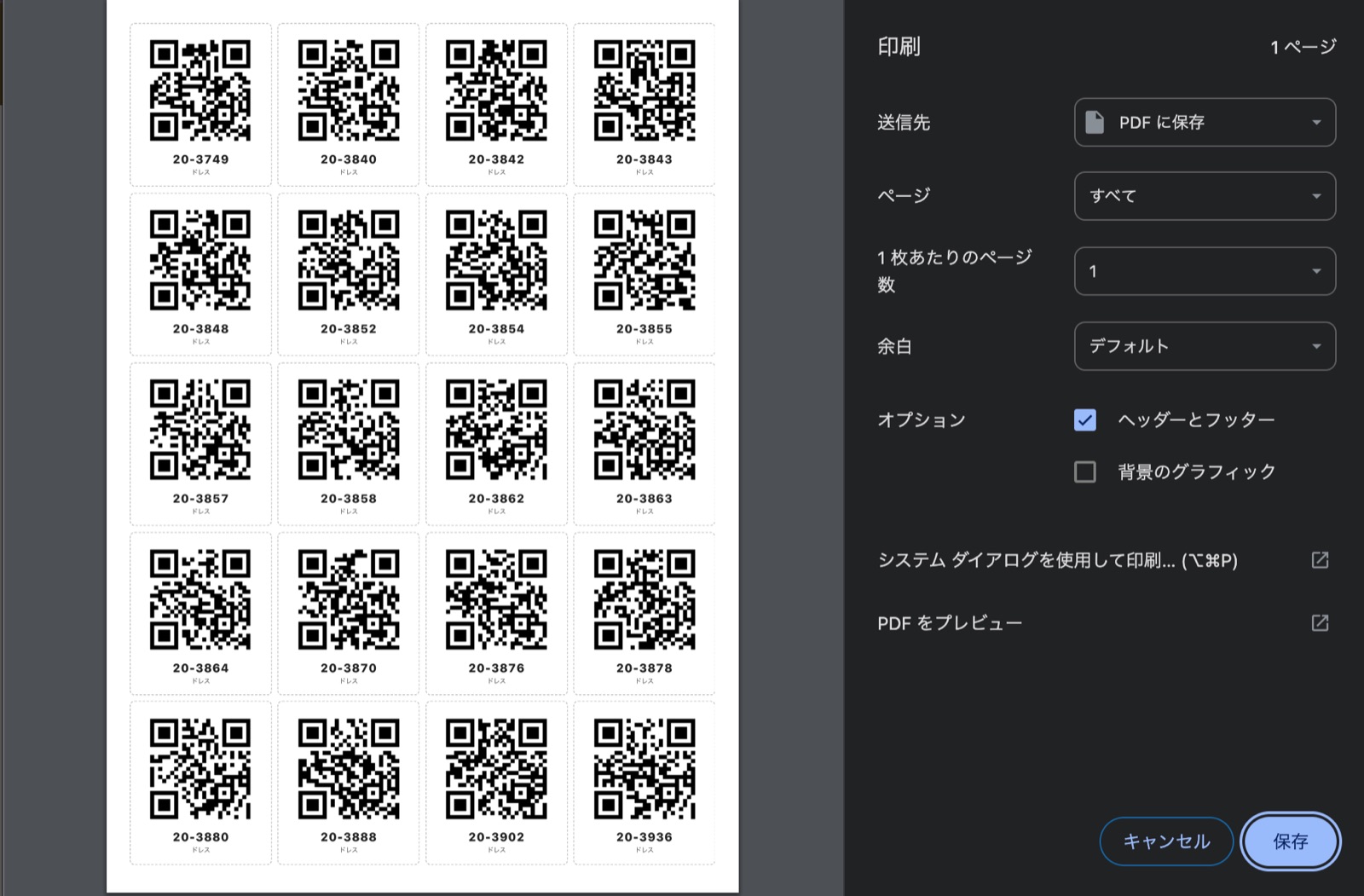Viewport: 1364px width, 896px height.
Task: Click the QR code labeled 20-3840
Action: 349,90
